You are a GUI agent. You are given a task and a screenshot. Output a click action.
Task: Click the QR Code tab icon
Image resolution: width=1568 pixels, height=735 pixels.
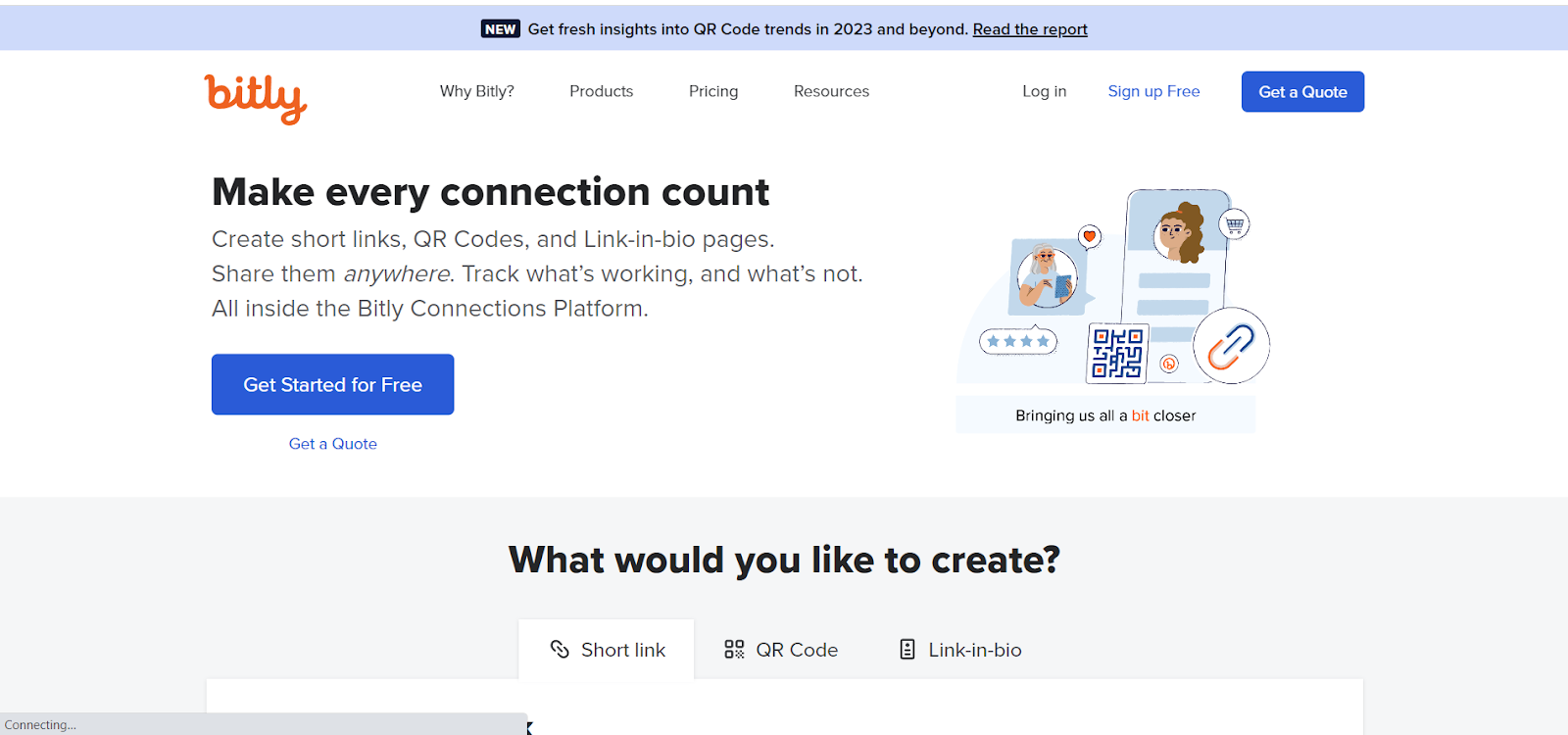pos(734,649)
